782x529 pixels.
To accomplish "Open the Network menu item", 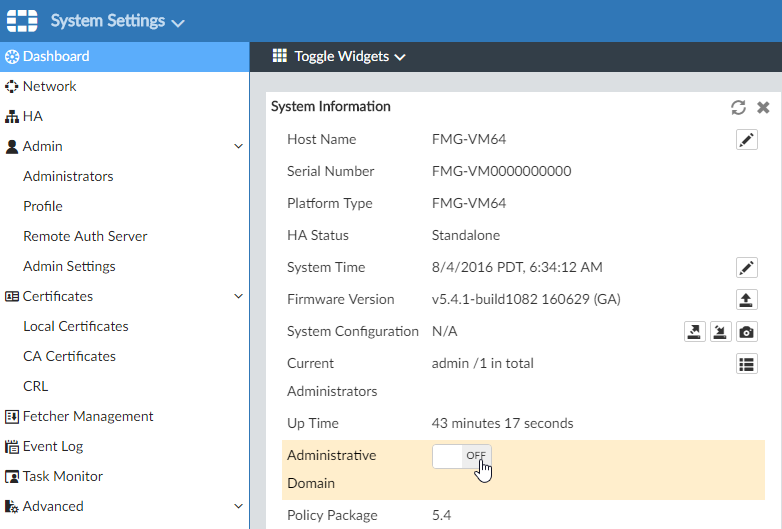I will pos(49,87).
